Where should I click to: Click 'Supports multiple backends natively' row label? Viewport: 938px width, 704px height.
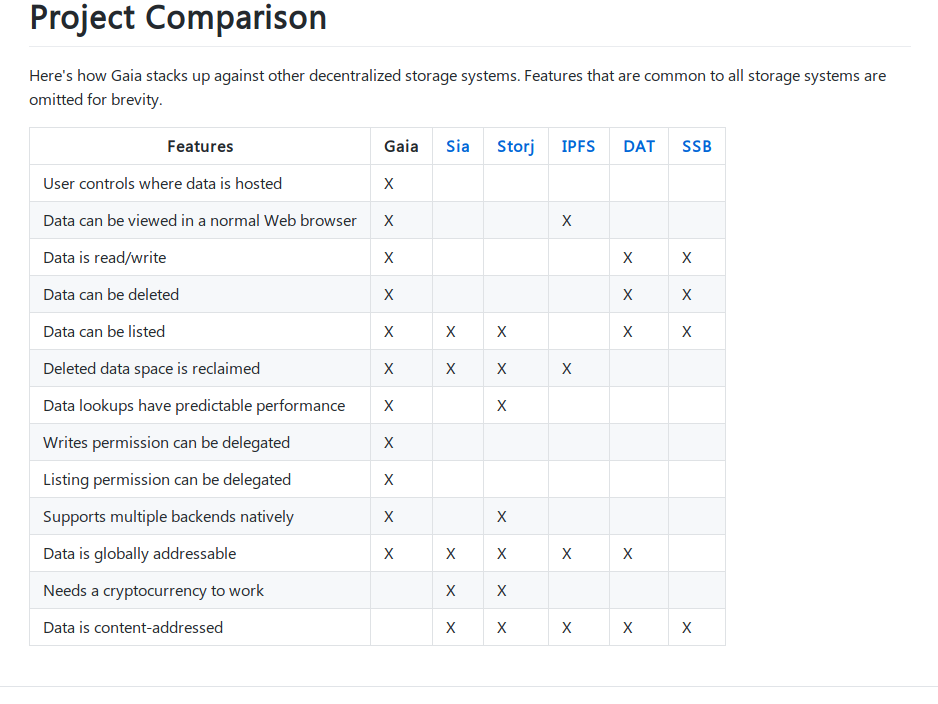coord(168,516)
